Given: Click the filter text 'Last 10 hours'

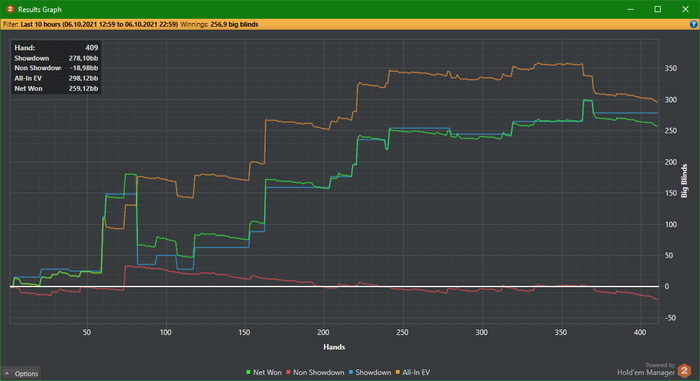Looking at the screenshot, I should [x=40, y=25].
